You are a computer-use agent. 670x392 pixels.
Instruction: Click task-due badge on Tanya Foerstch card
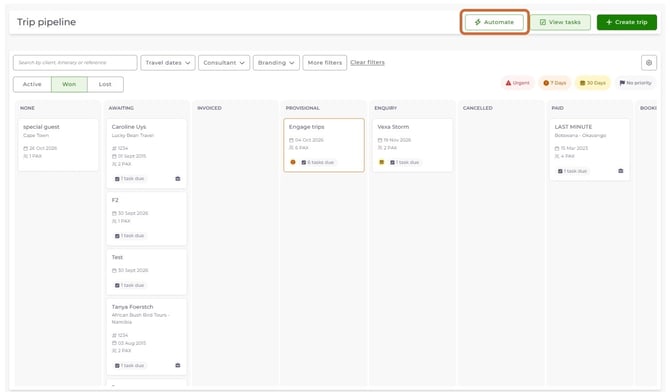point(129,365)
